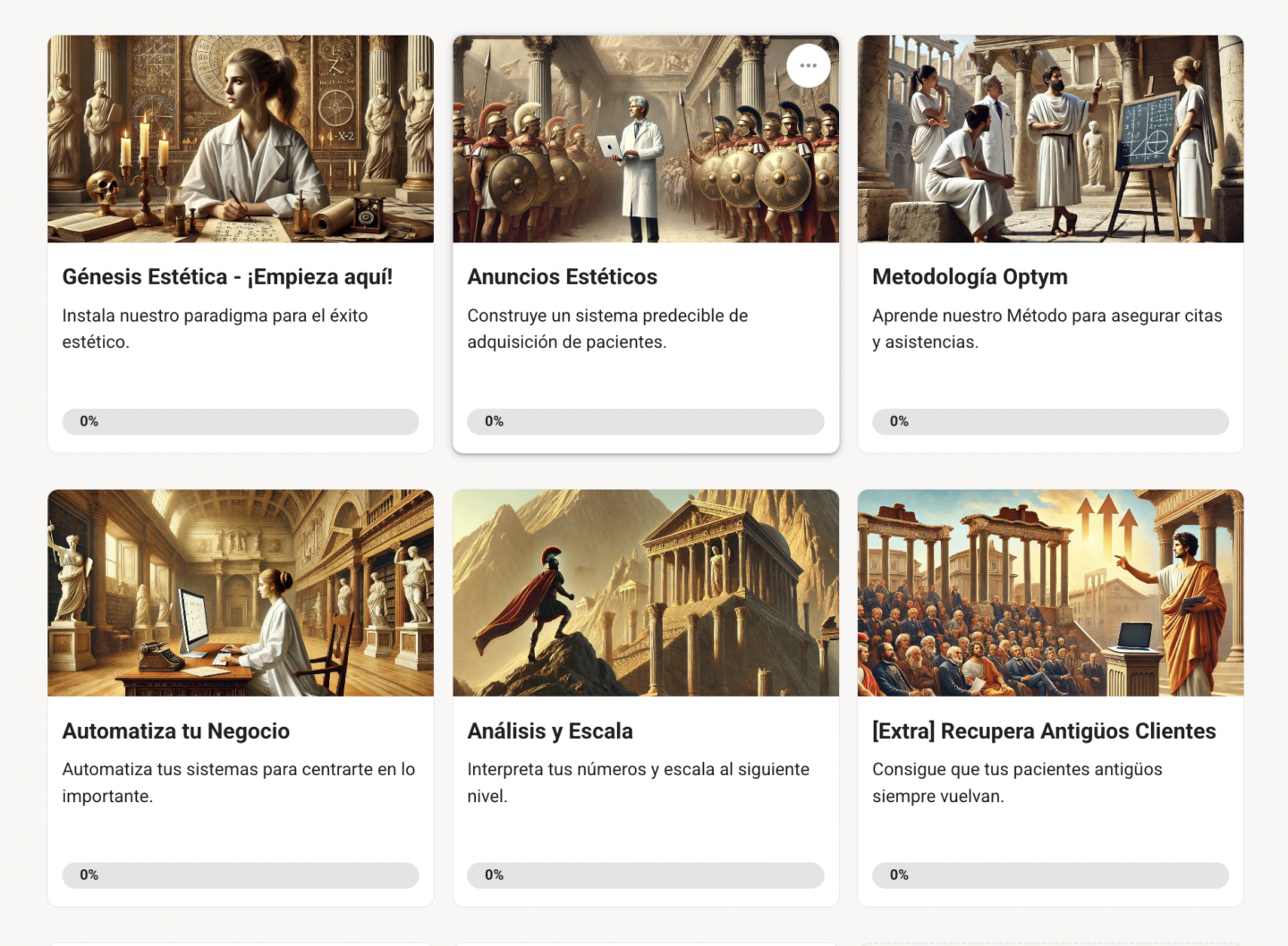Open the Análisis y Escala title
Viewport: 1288px width, 946px height.
point(549,731)
